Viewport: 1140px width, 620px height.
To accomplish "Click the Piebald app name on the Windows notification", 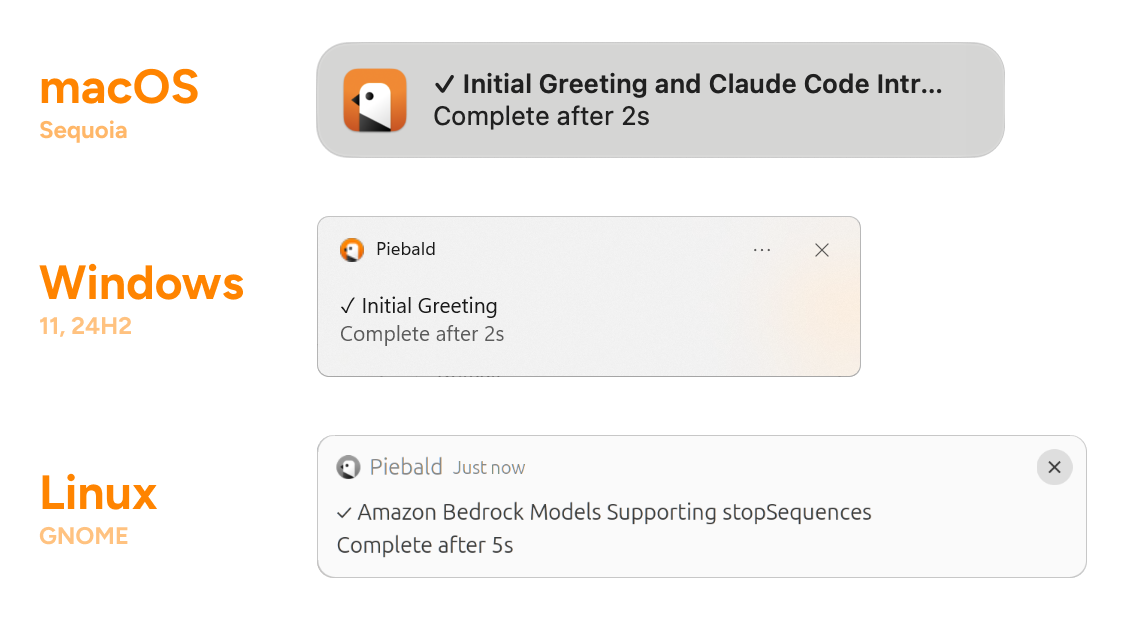I will click(x=405, y=249).
